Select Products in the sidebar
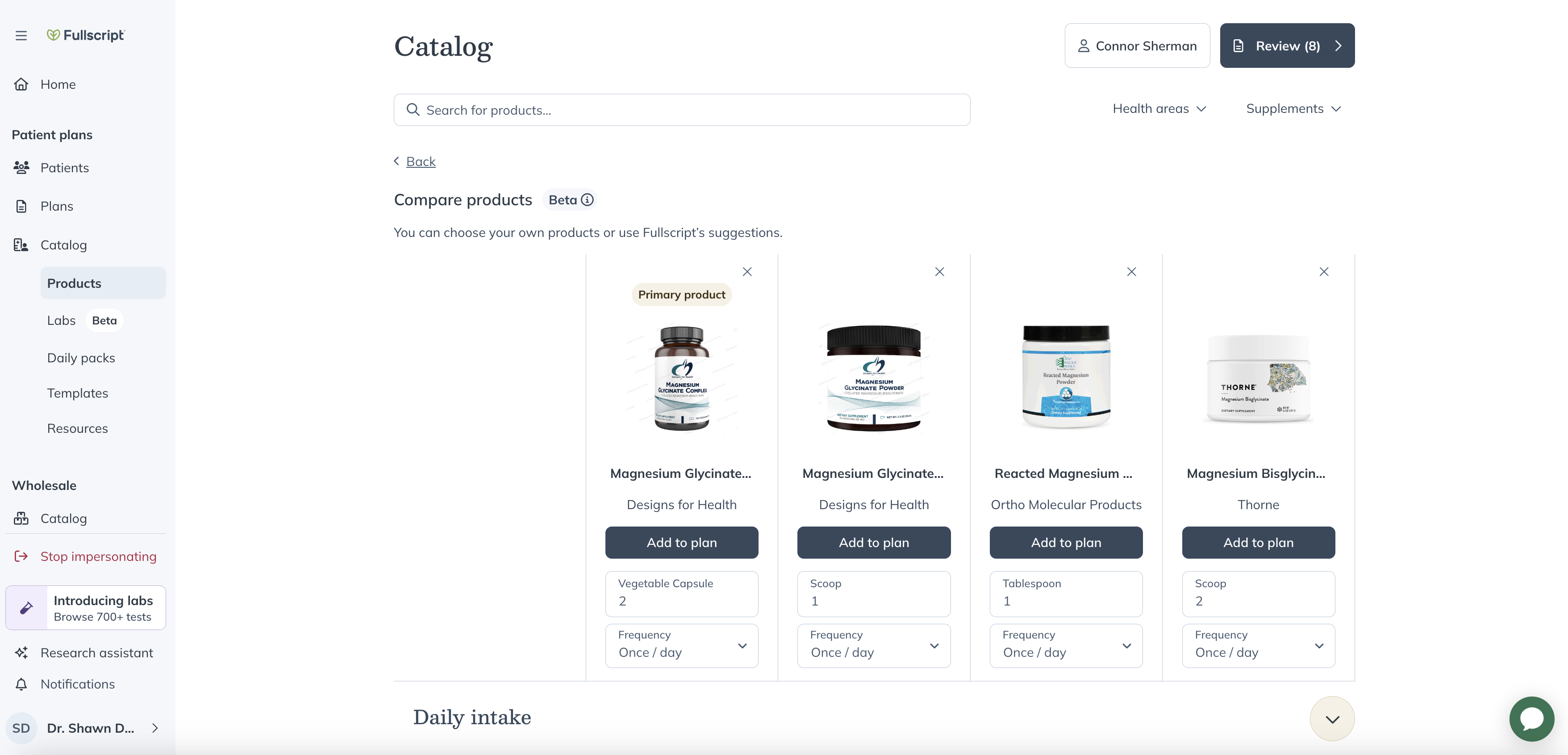Image resolution: width=1568 pixels, height=755 pixels. point(74,283)
